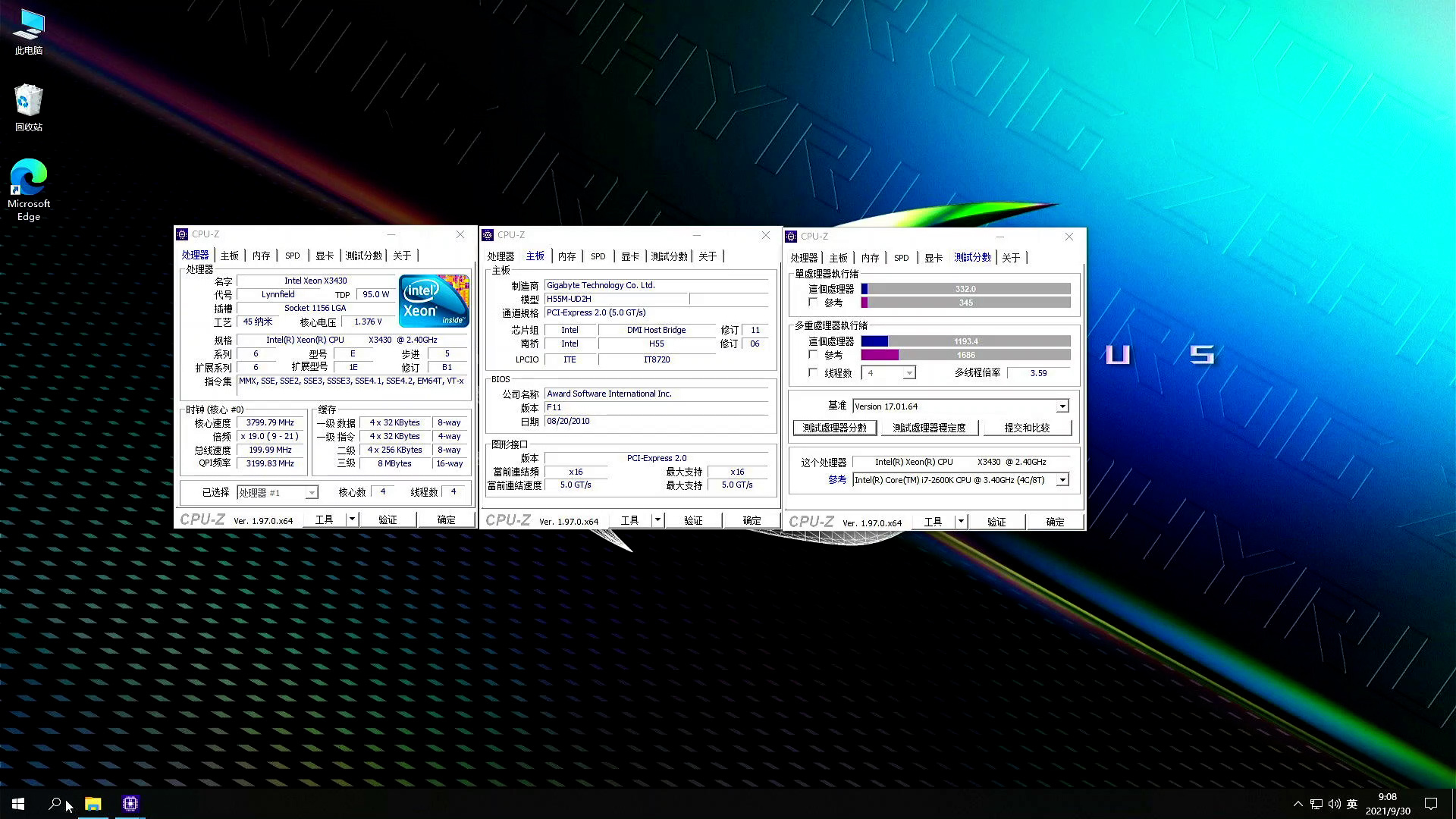Launch Microsoft Edge desktop shortcut
Screen dimensions: 1456x819
point(29,190)
